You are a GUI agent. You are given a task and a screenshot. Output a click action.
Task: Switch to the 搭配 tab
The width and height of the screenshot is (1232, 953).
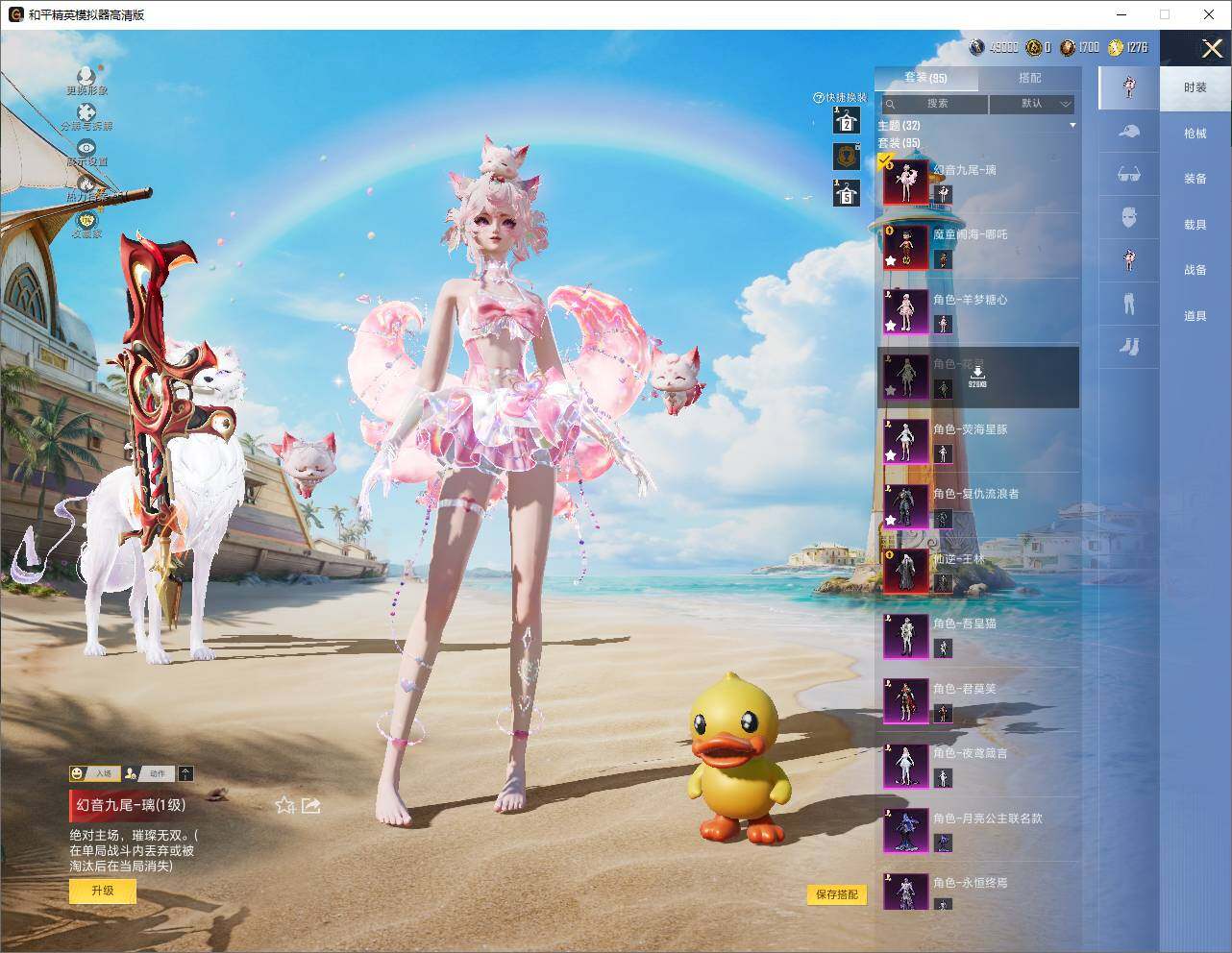click(1029, 78)
